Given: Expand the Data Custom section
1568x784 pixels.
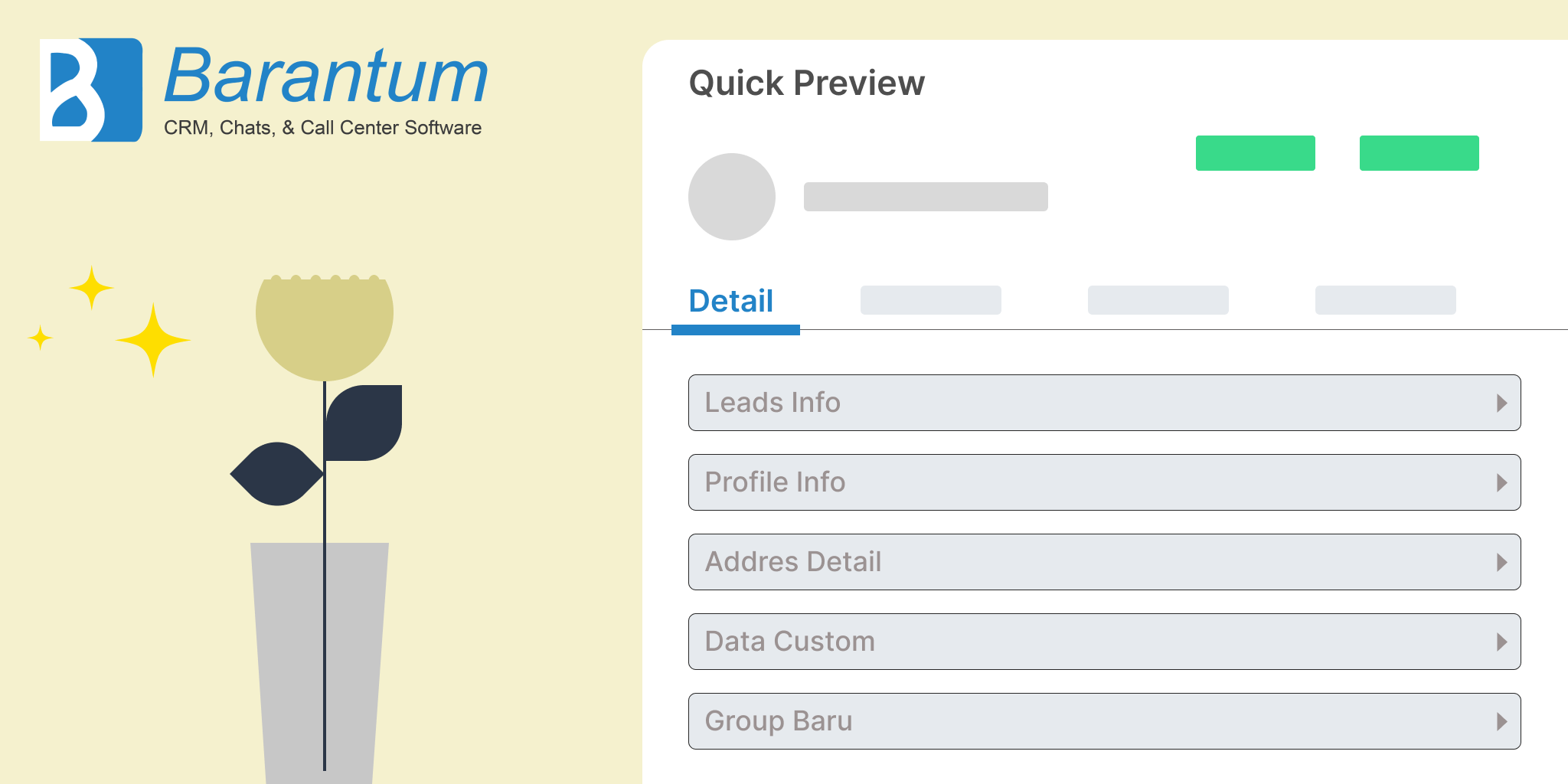Looking at the screenshot, I should coord(1104,642).
